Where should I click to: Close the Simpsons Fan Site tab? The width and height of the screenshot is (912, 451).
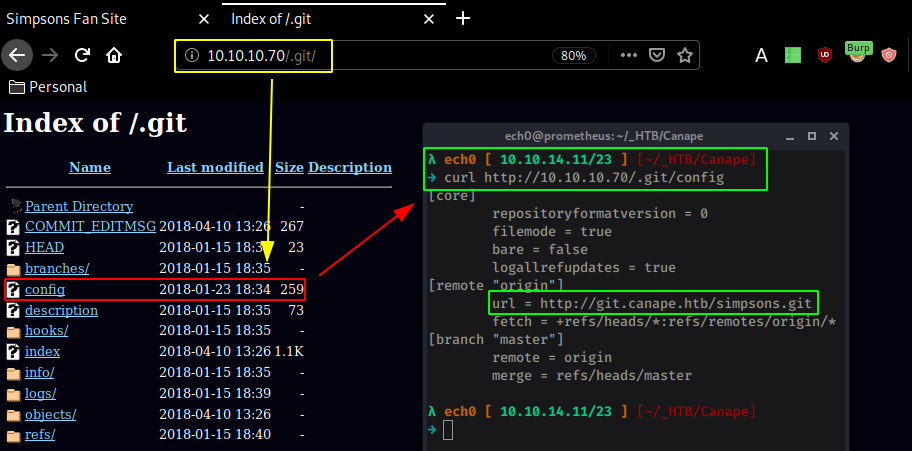pos(204,19)
